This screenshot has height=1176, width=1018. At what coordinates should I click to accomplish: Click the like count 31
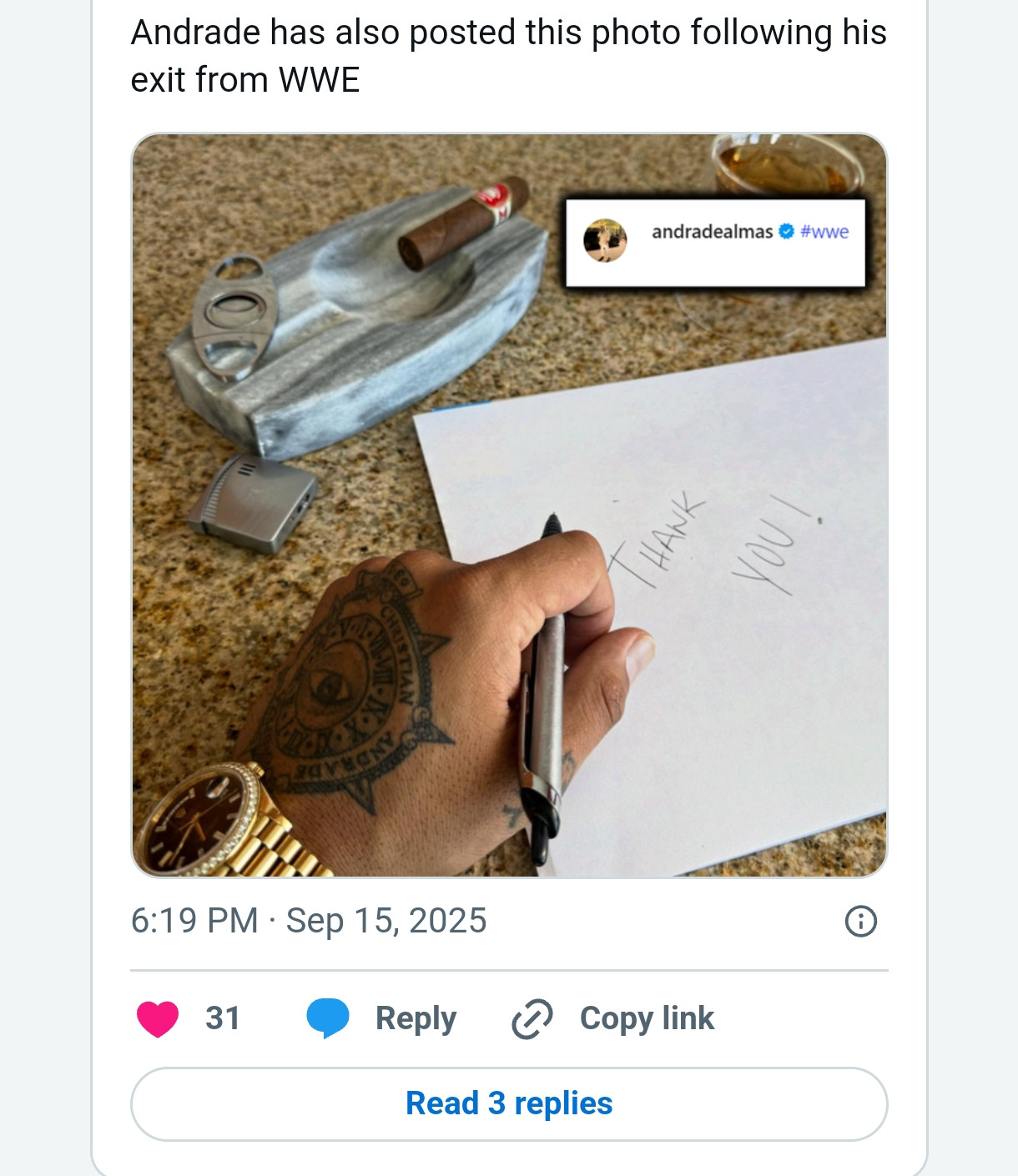pyautogui.click(x=223, y=1018)
